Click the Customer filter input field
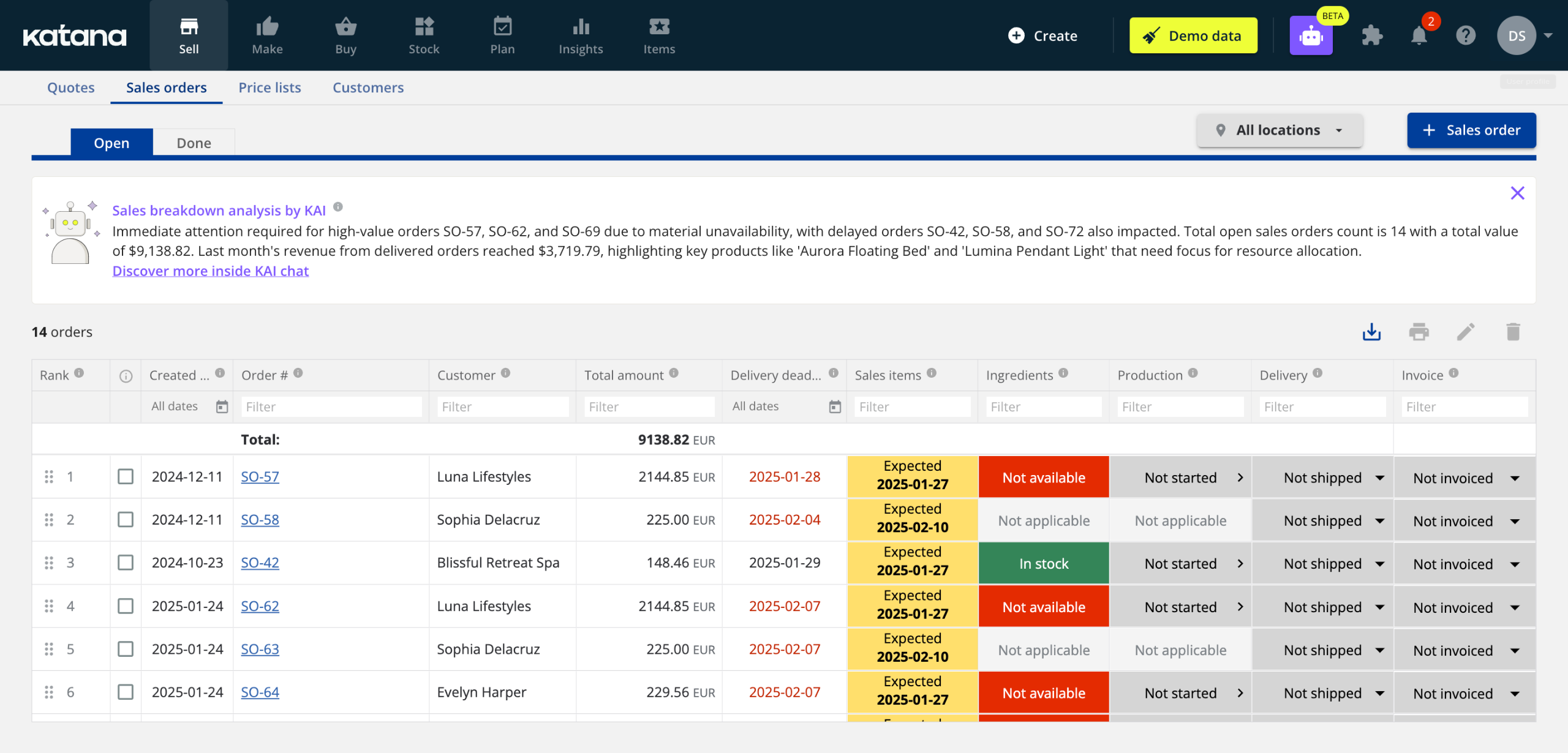This screenshot has width=1568, height=753. click(x=502, y=406)
